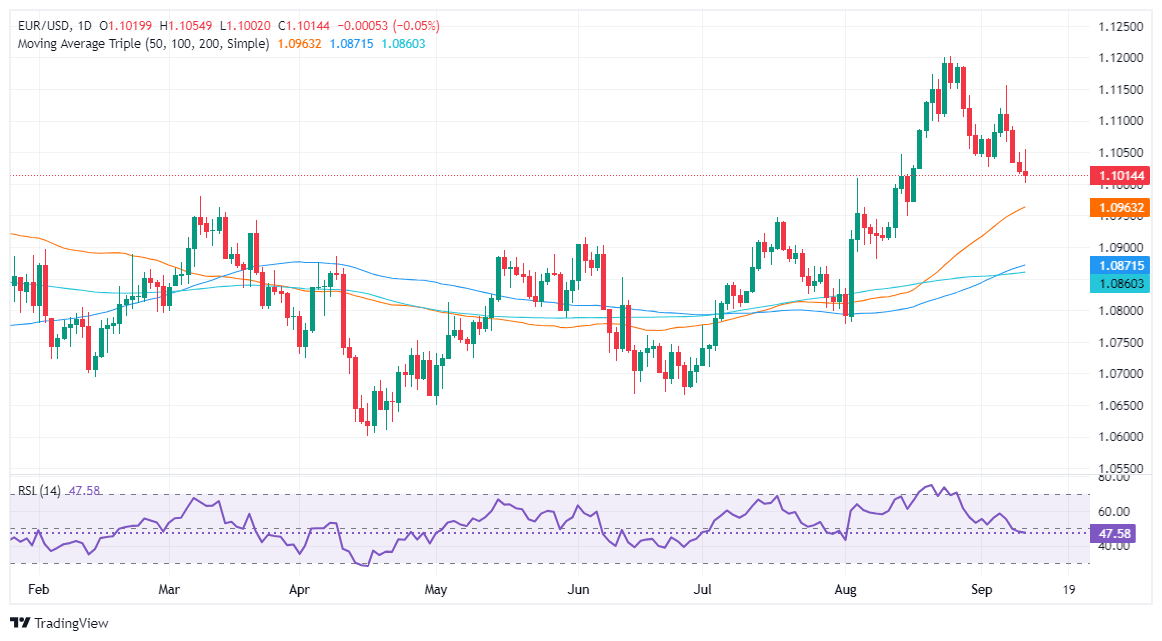Click the 1.12000 price scale label
The height and width of the screenshot is (641, 1162).
tap(1120, 58)
